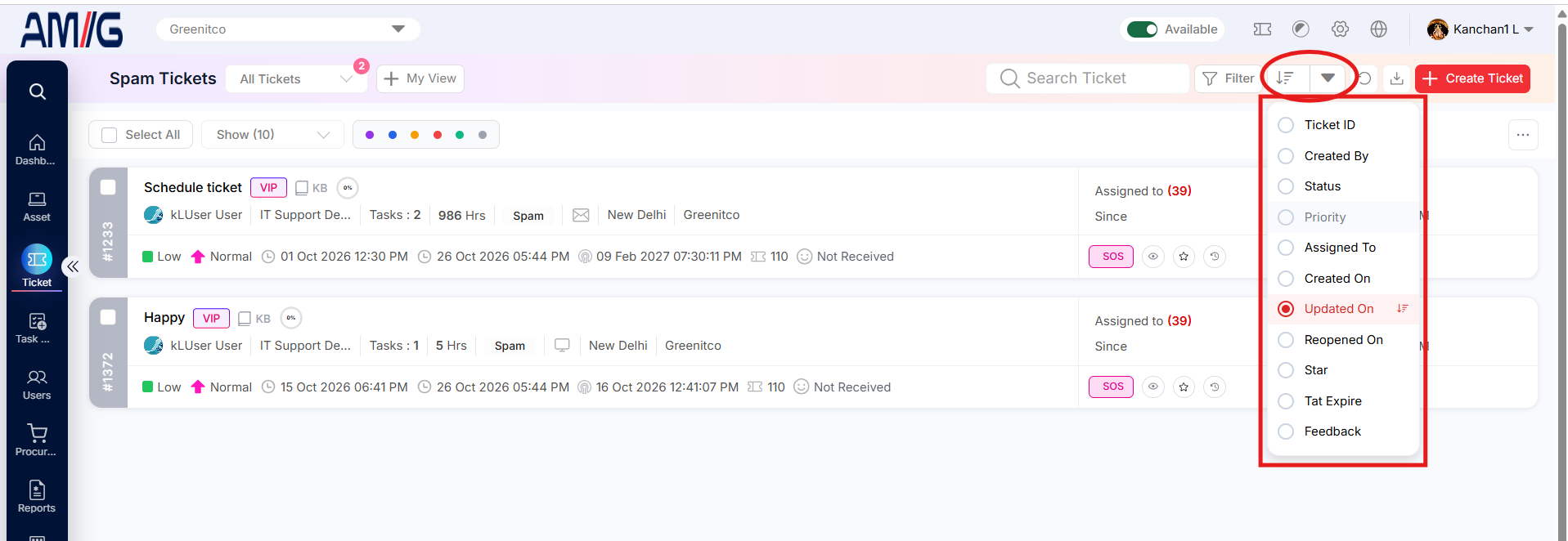
Task: Collapse sidebar with double-chevron icon
Action: point(73,266)
